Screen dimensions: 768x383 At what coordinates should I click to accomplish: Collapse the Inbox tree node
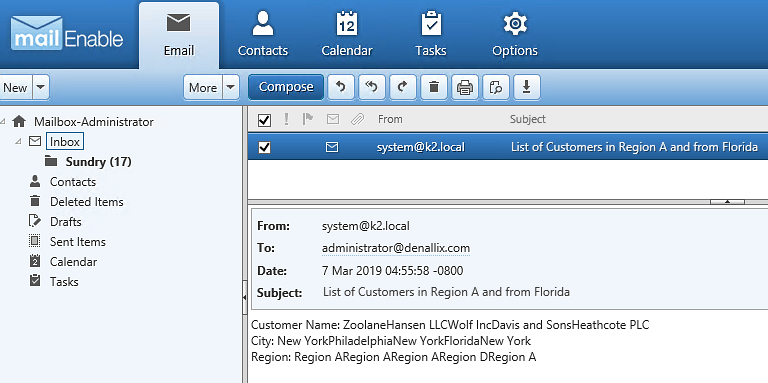(18, 142)
